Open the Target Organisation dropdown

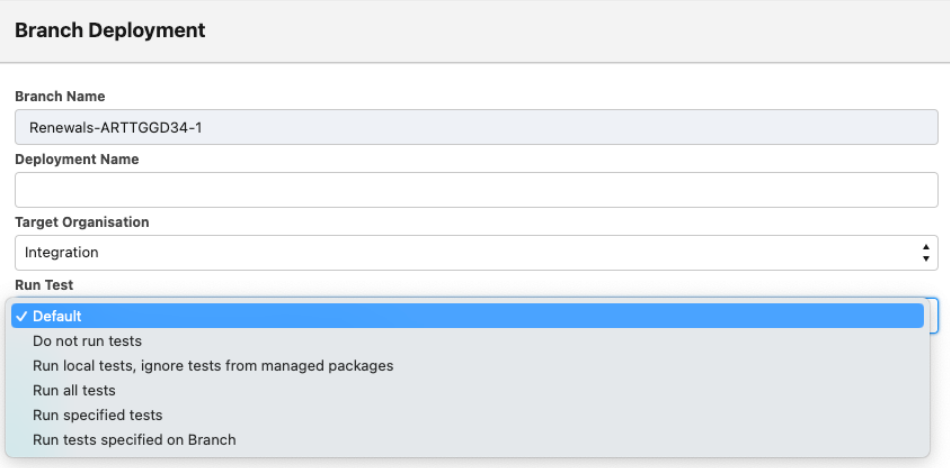click(475, 253)
